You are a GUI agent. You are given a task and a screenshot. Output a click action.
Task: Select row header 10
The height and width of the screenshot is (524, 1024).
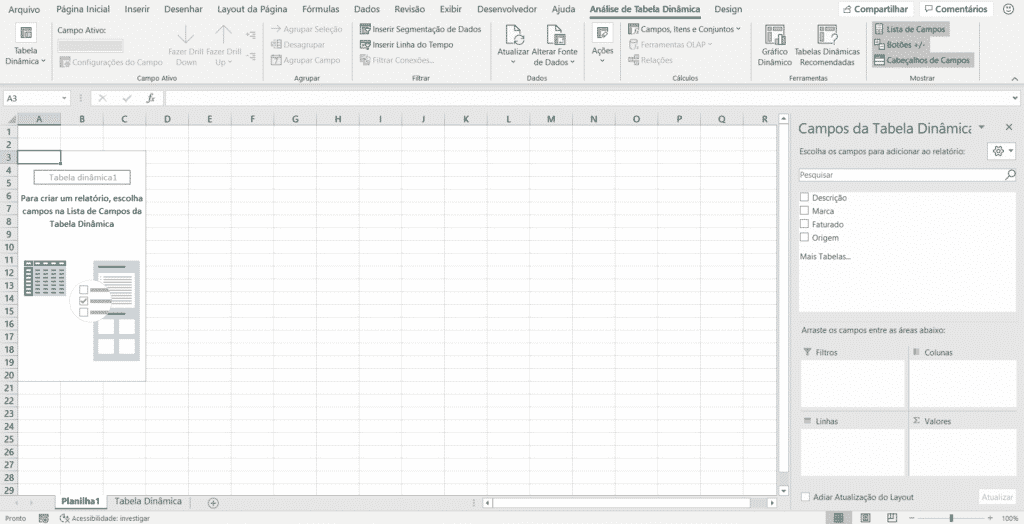8,247
